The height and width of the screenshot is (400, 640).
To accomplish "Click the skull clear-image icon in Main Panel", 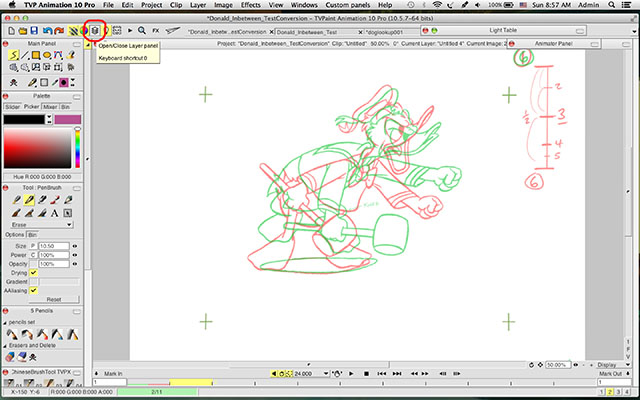I will (13, 83).
